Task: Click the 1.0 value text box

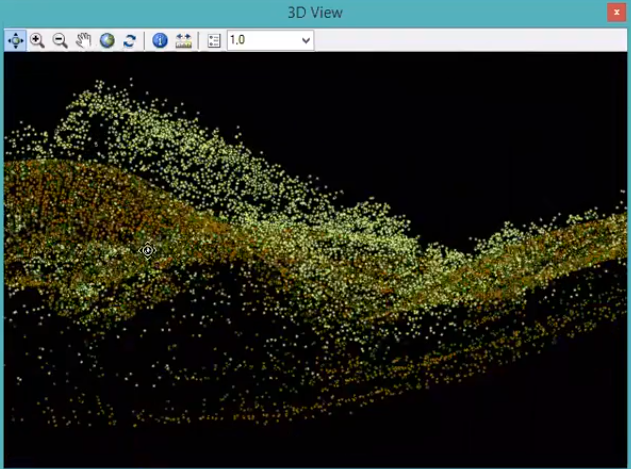Action: click(260, 41)
